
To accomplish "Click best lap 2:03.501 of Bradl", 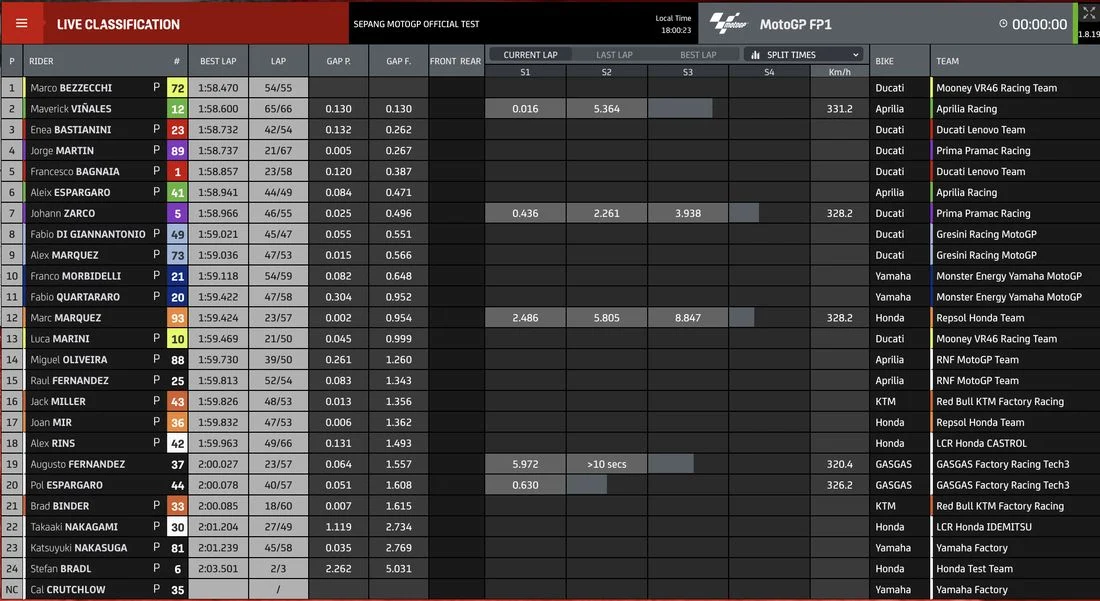I will tap(218, 569).
